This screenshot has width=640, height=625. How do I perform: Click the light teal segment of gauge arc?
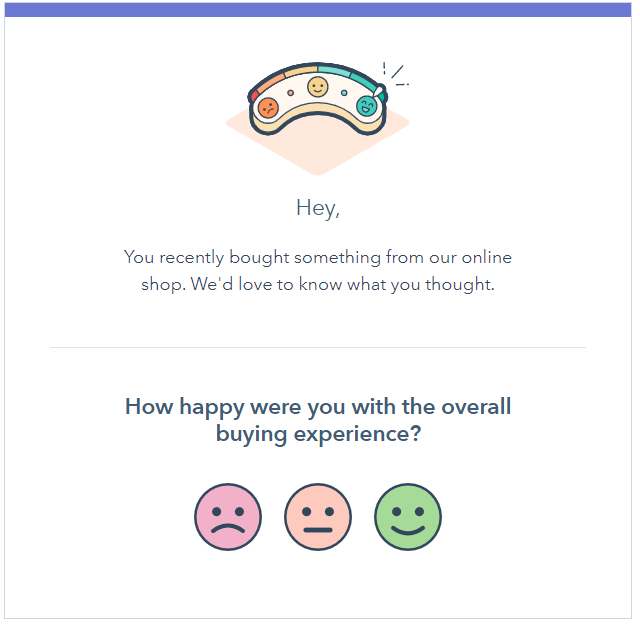click(334, 71)
